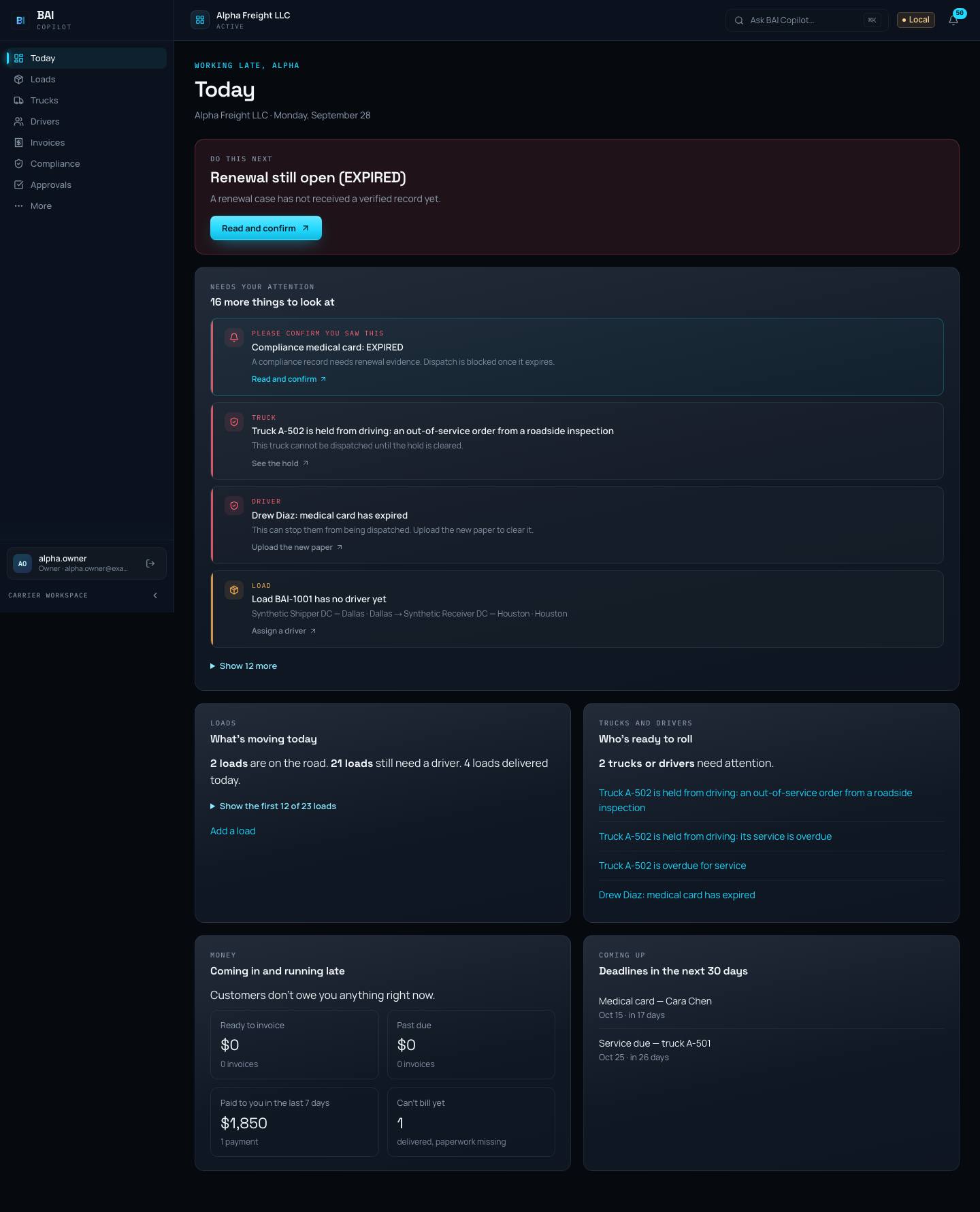Open the Alpha Freight LLC workspace icon

click(x=200, y=20)
